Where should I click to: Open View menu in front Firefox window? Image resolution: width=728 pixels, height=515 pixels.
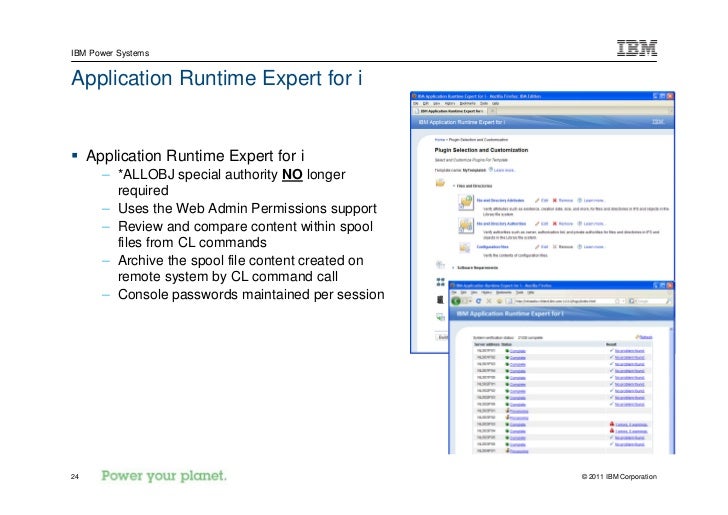click(474, 293)
